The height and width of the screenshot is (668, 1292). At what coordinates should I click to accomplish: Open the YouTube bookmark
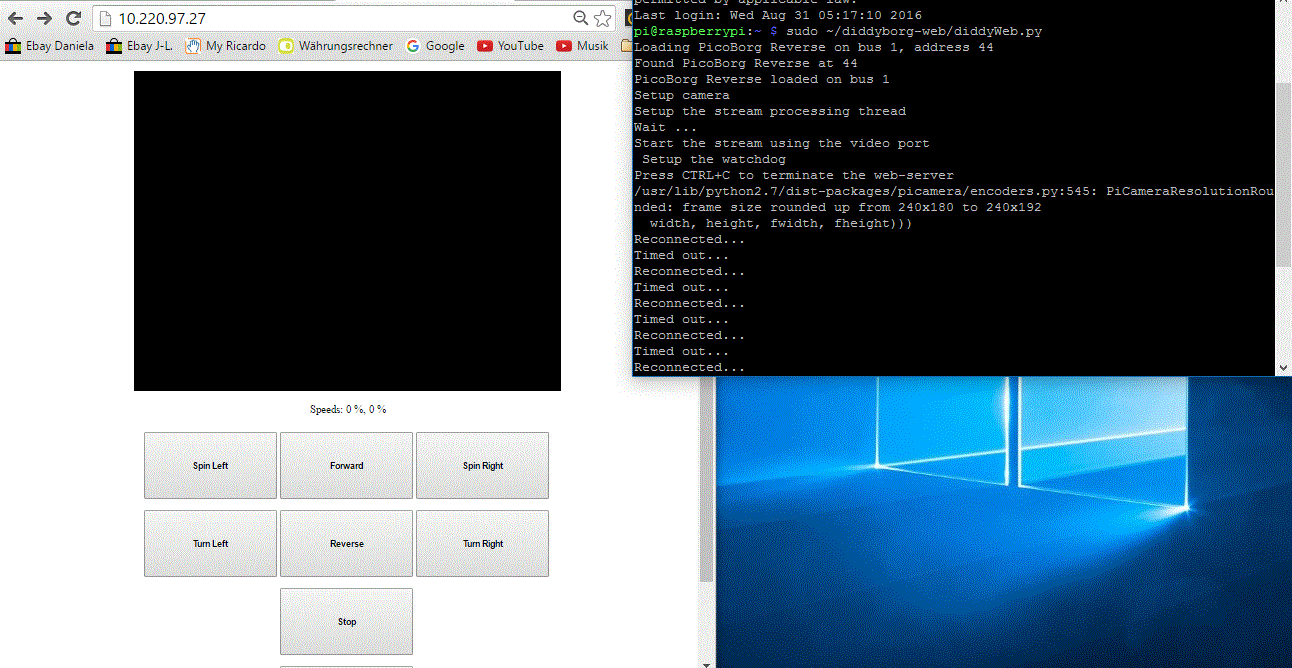[x=510, y=46]
